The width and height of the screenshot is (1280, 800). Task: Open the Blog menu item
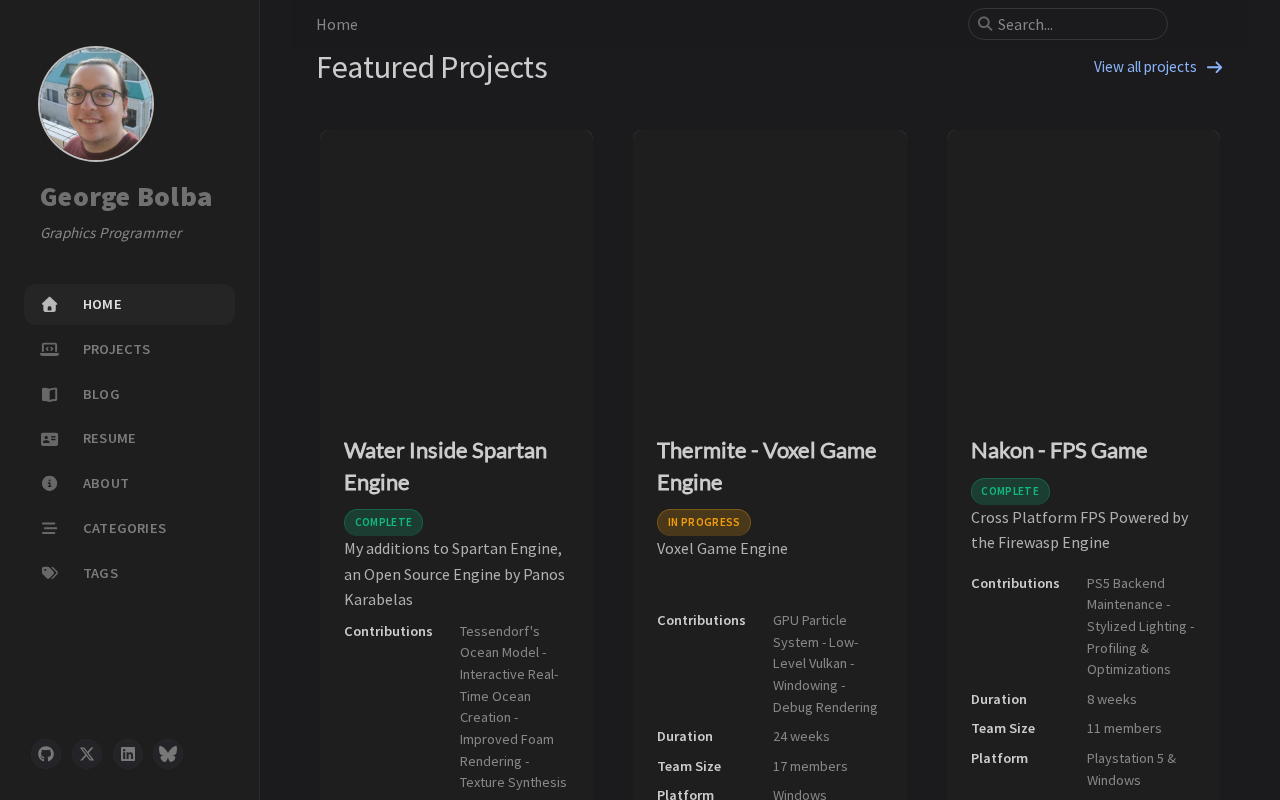(101, 394)
